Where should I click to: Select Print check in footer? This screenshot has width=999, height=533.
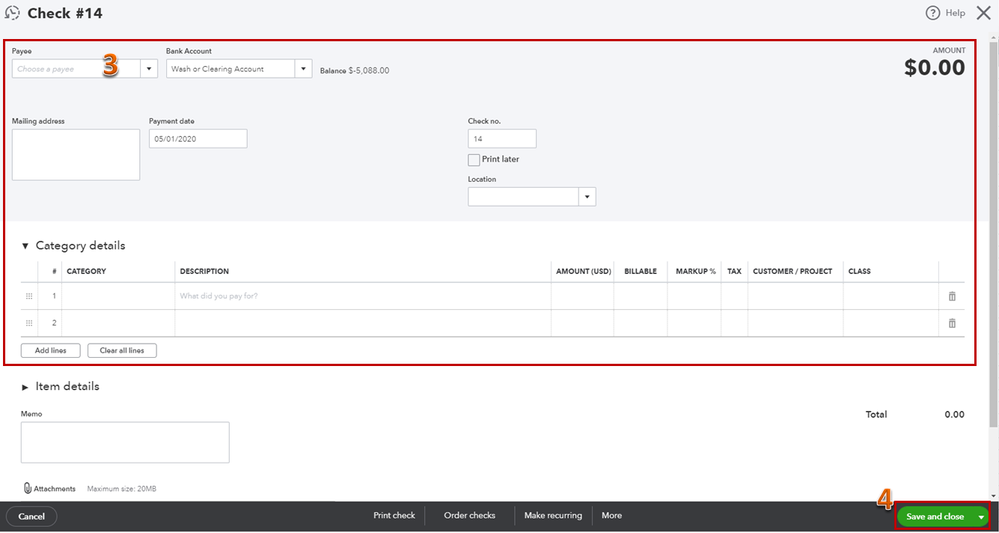394,515
